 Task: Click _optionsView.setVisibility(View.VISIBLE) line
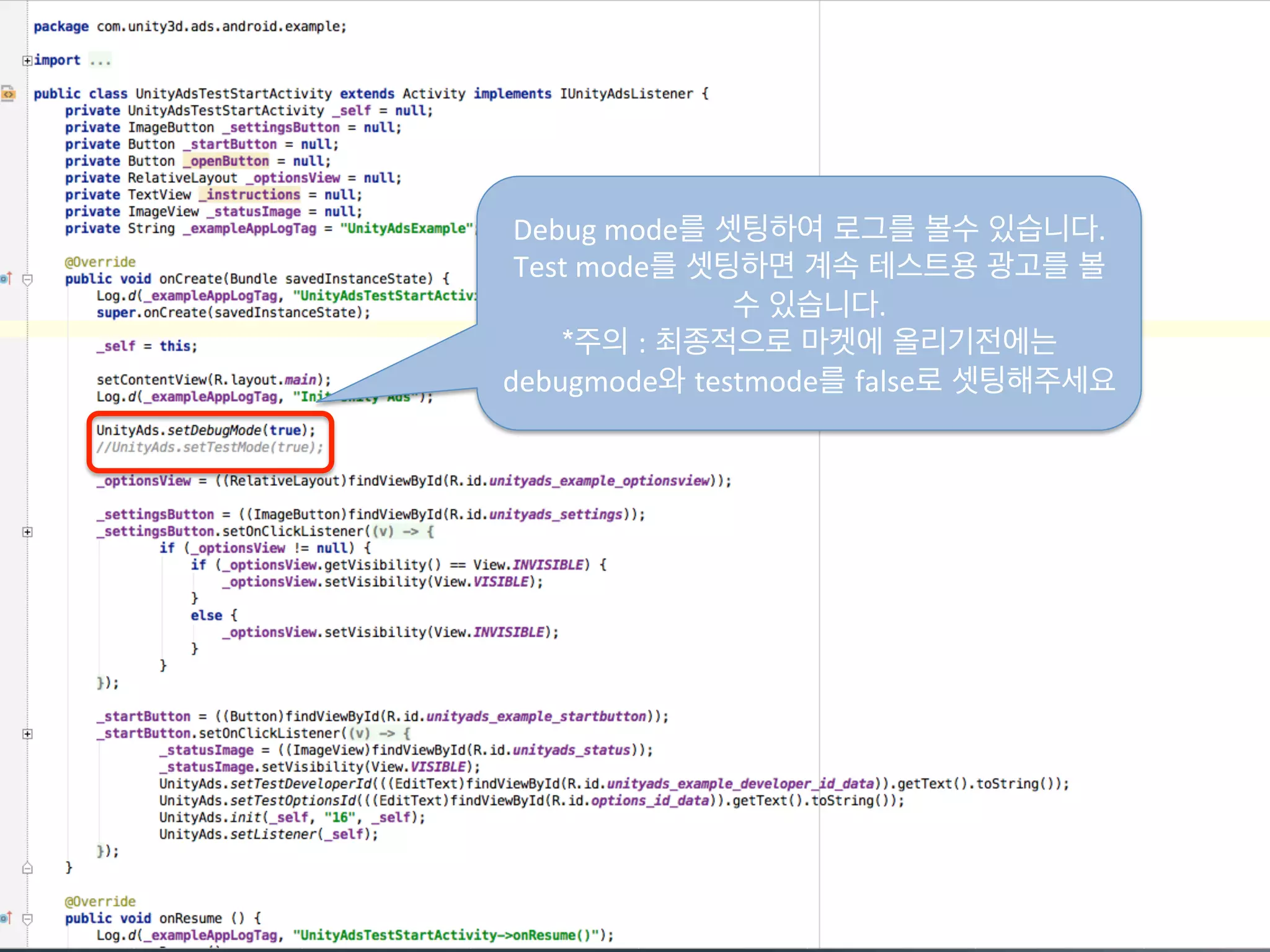(x=383, y=582)
